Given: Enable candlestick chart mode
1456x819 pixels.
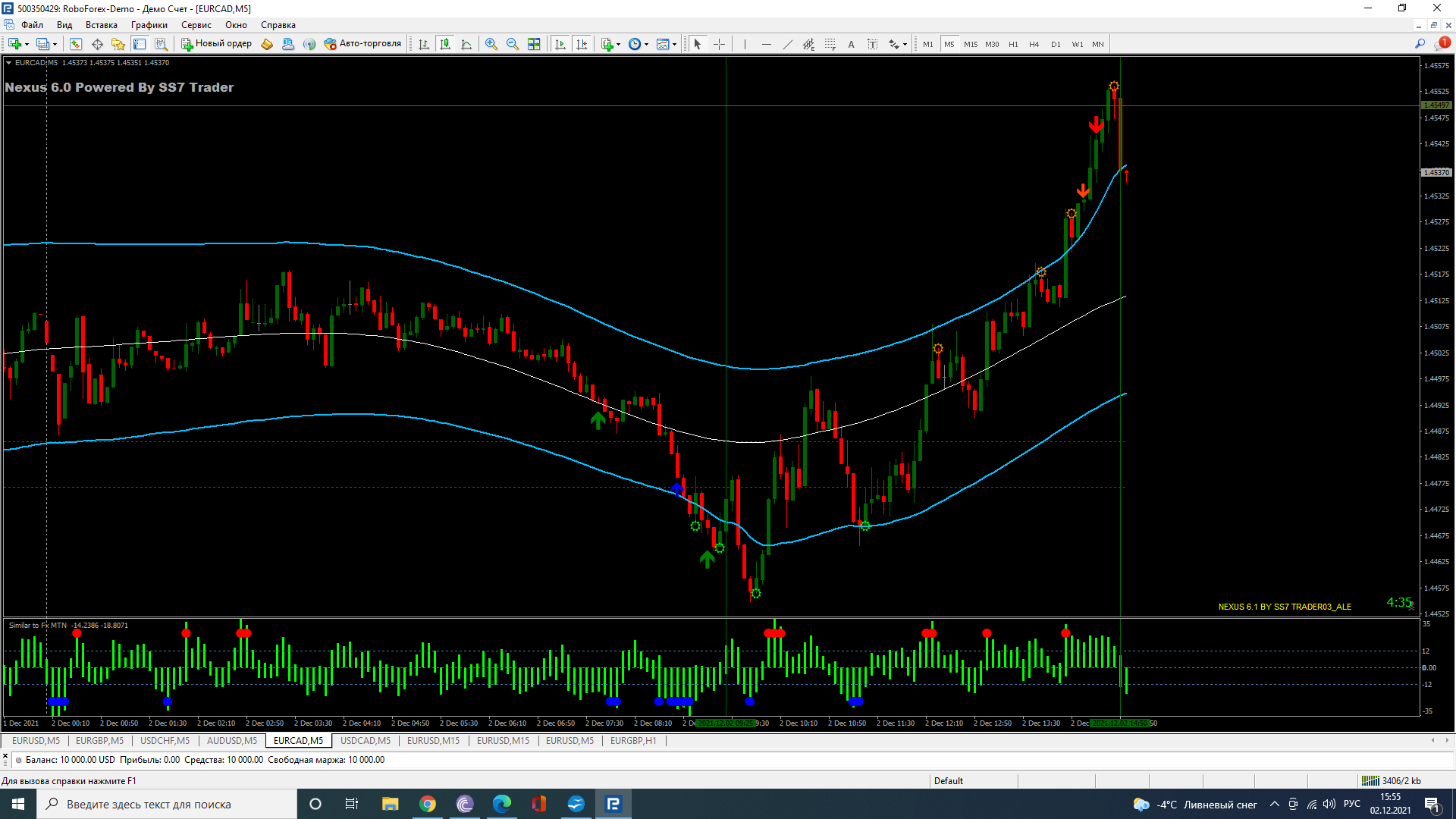Looking at the screenshot, I should (445, 44).
